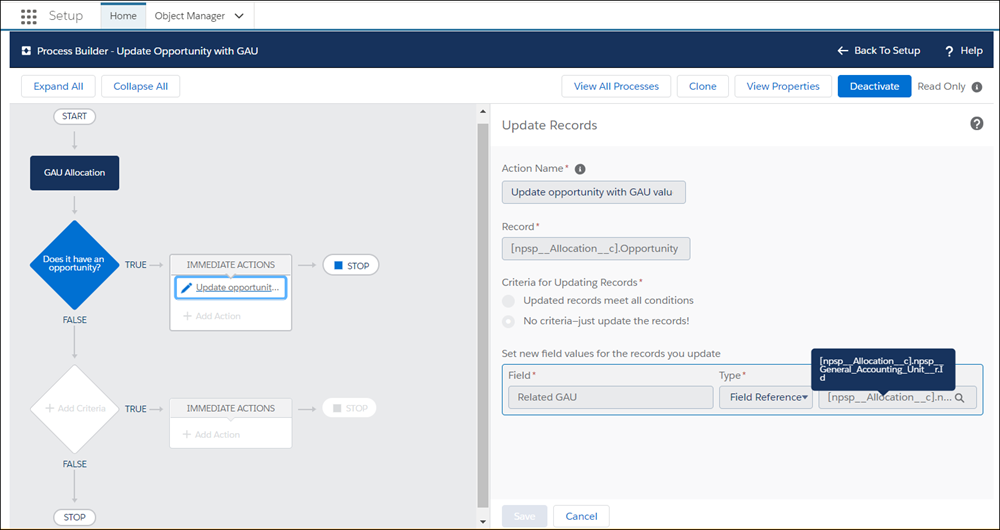Clone this process
The height and width of the screenshot is (530, 1000).
click(703, 86)
